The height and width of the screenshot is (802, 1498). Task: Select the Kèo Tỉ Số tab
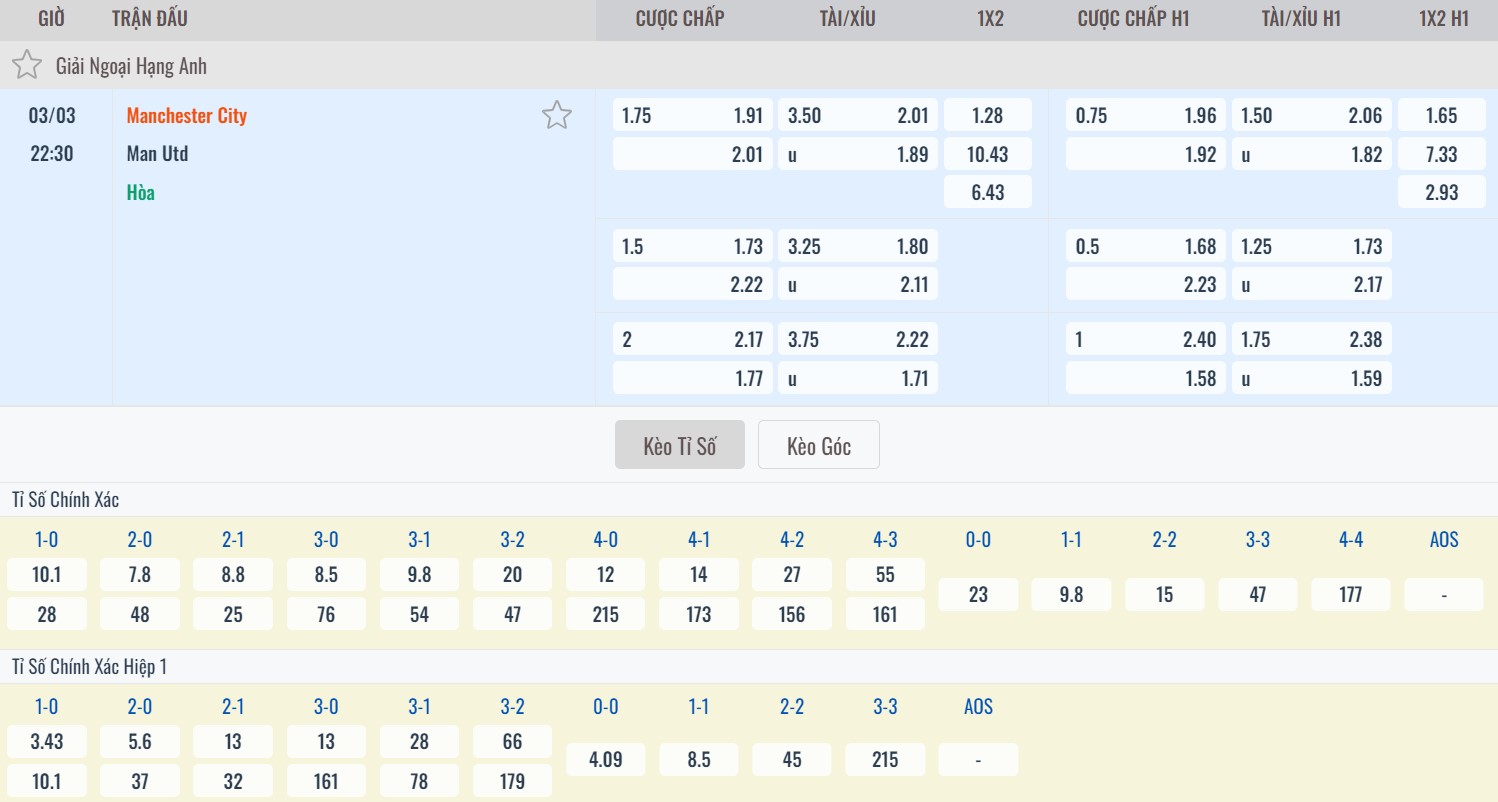679,446
